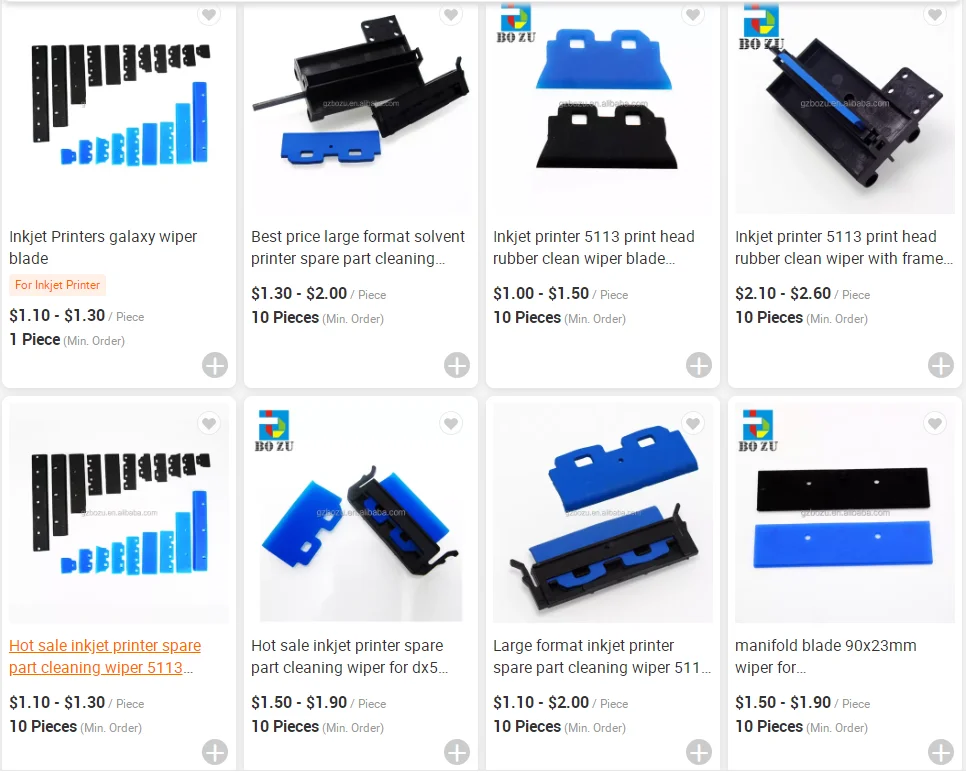Screen dimensions: 966x772
Task: Open the wiper with frame product image
Action: tap(845, 108)
